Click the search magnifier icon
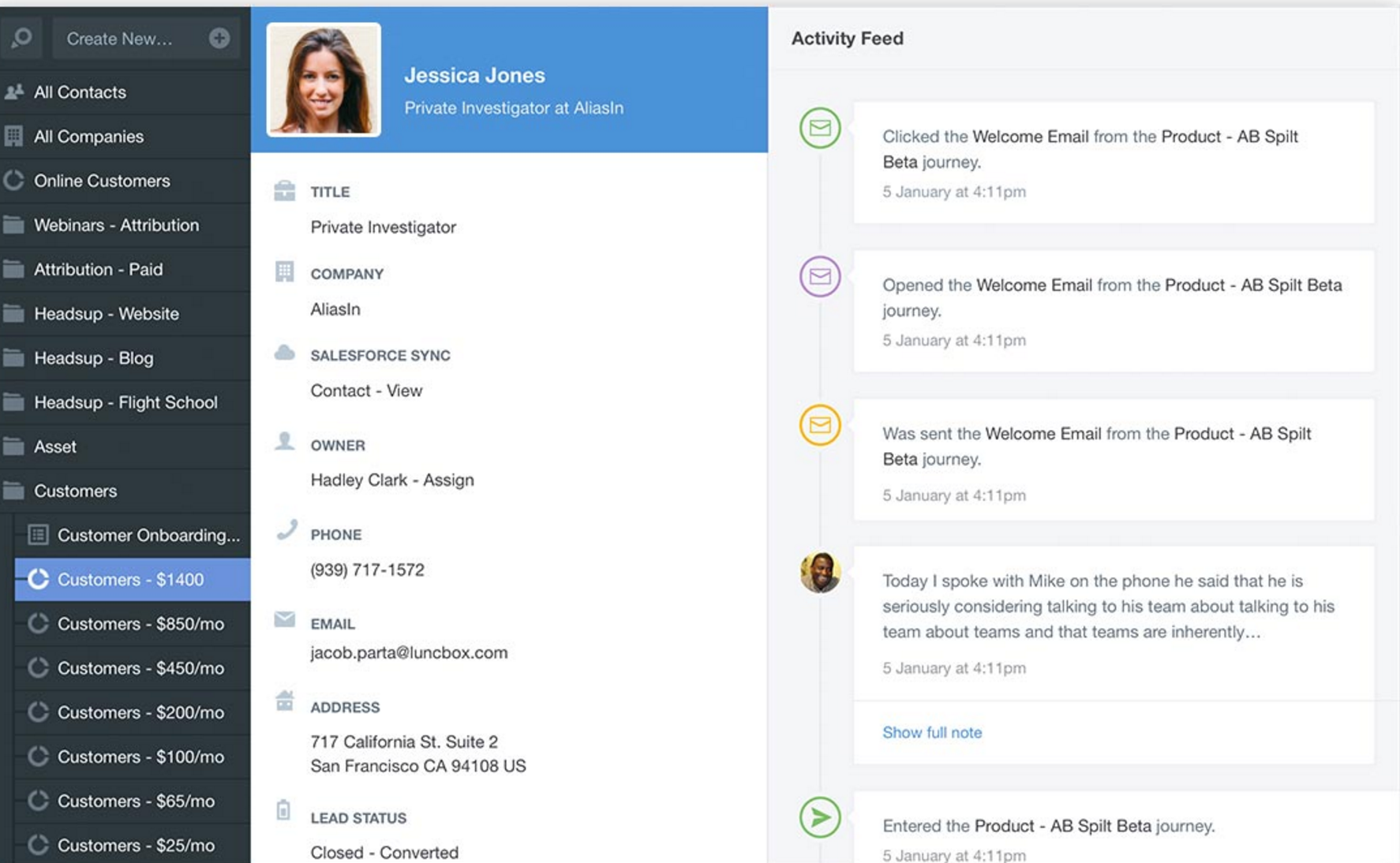Screen dimensions: 1400x863 click(21, 37)
